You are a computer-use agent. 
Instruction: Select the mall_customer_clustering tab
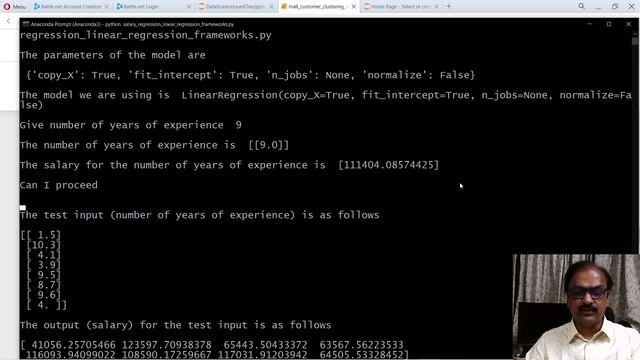pyautogui.click(x=314, y=7)
